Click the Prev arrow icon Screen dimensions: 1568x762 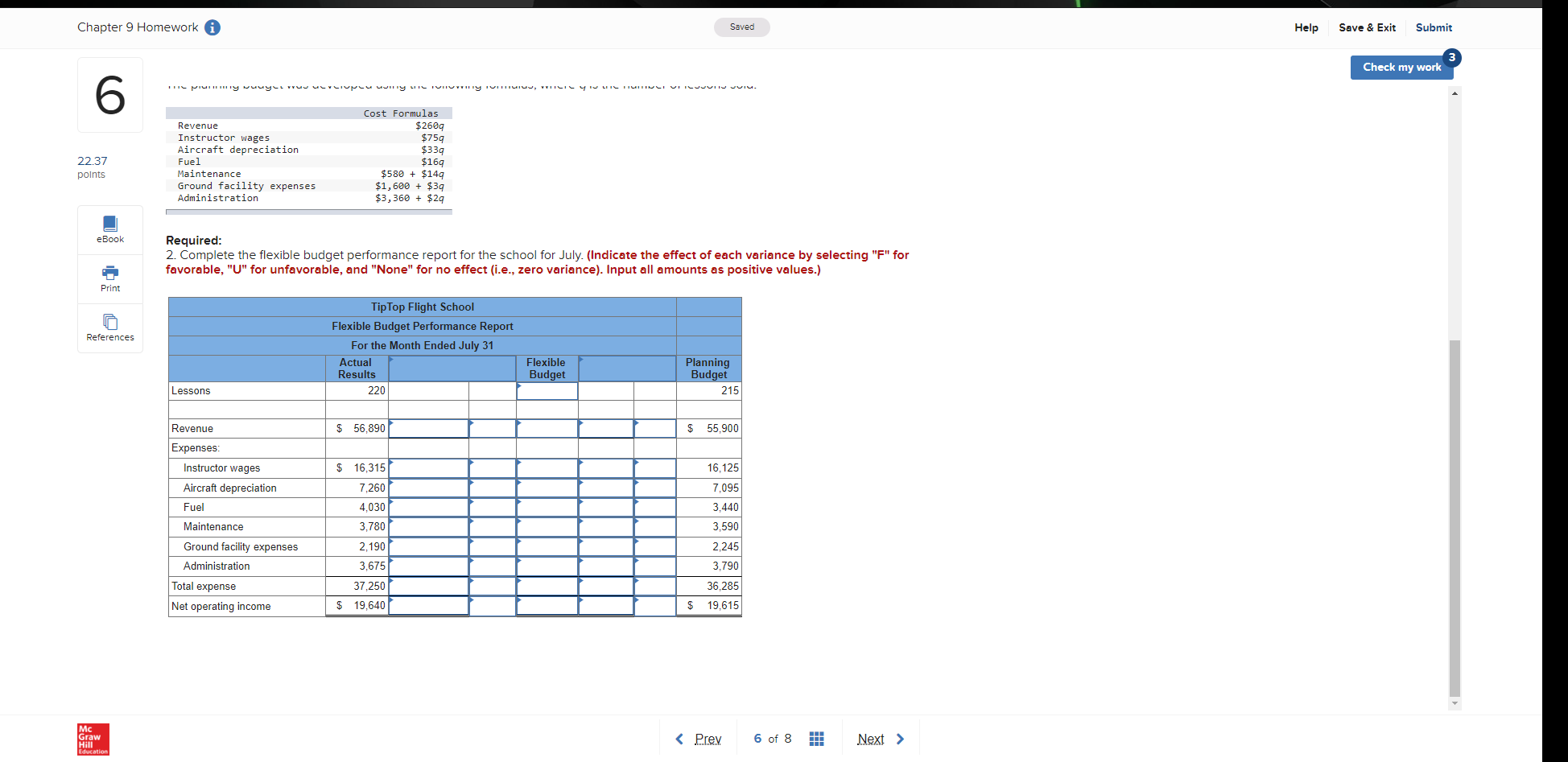click(x=679, y=738)
